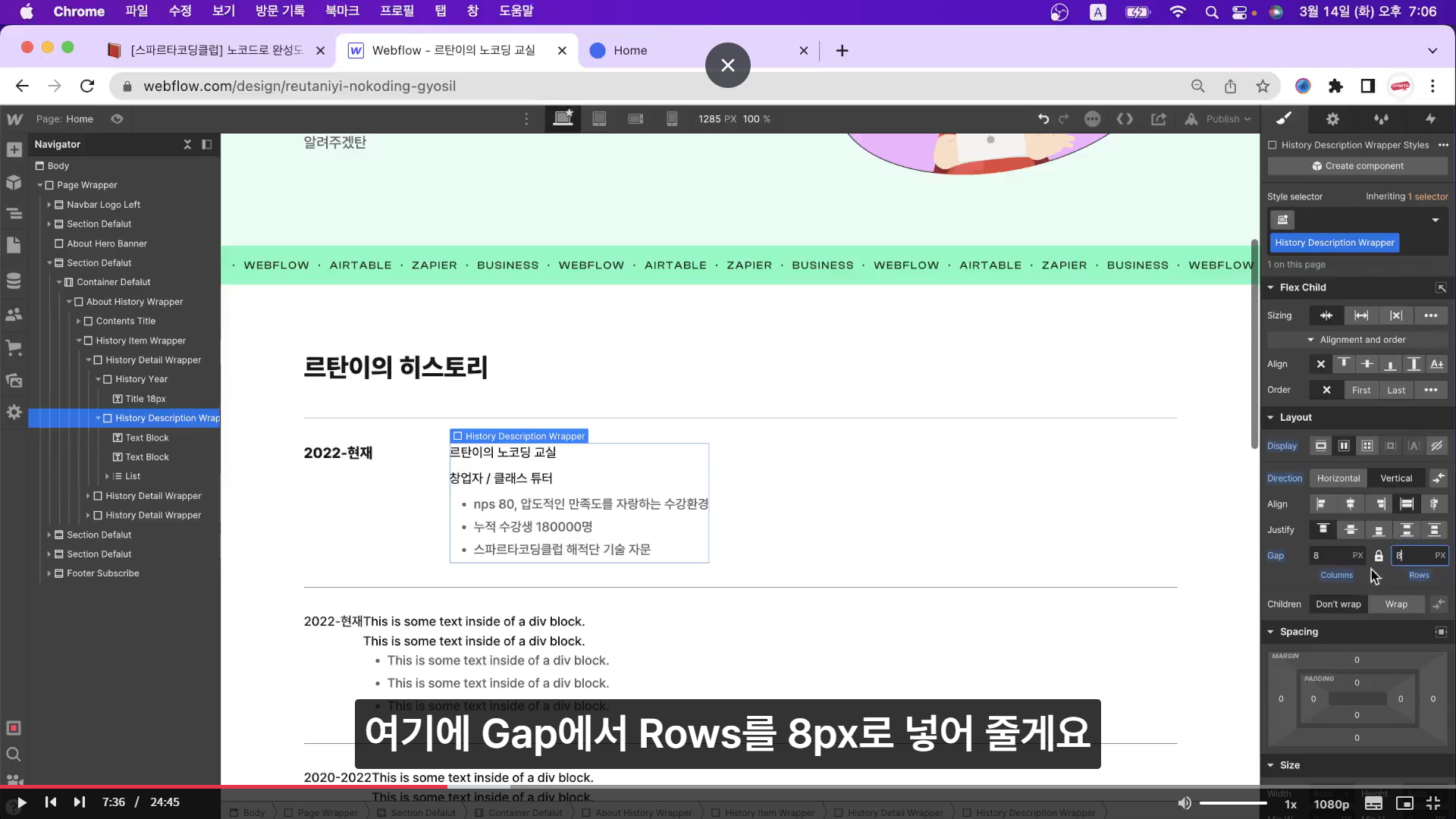The image size is (1456, 819).
Task: Reload the Webflow page
Action: 87,86
